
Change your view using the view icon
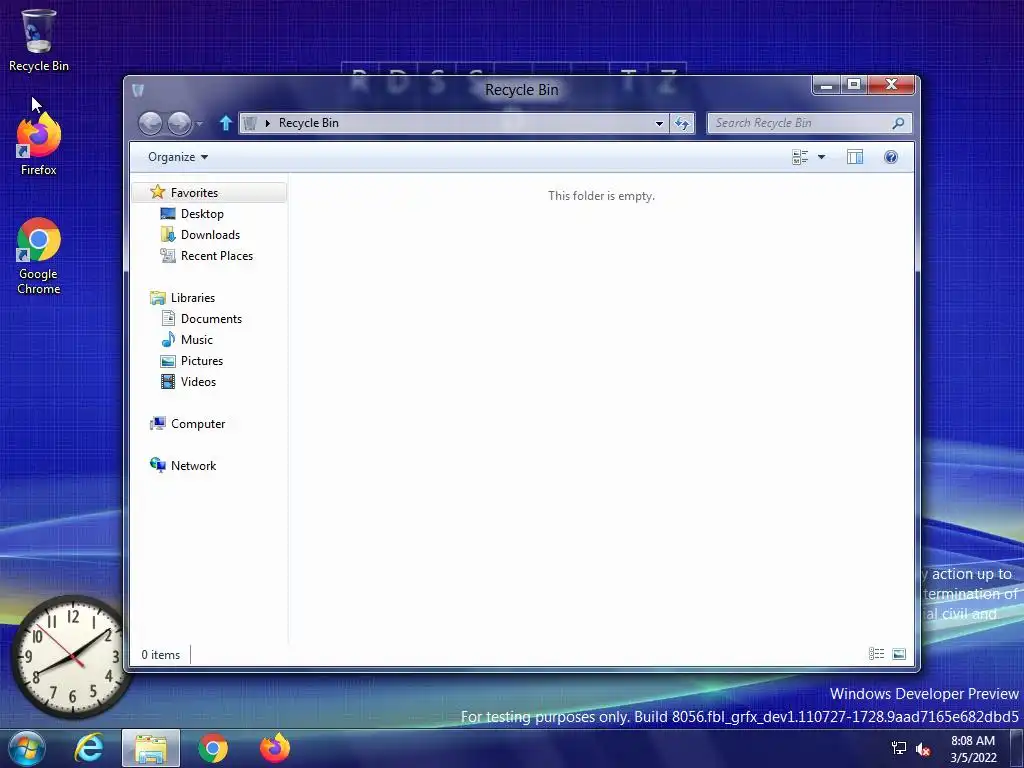[800, 157]
